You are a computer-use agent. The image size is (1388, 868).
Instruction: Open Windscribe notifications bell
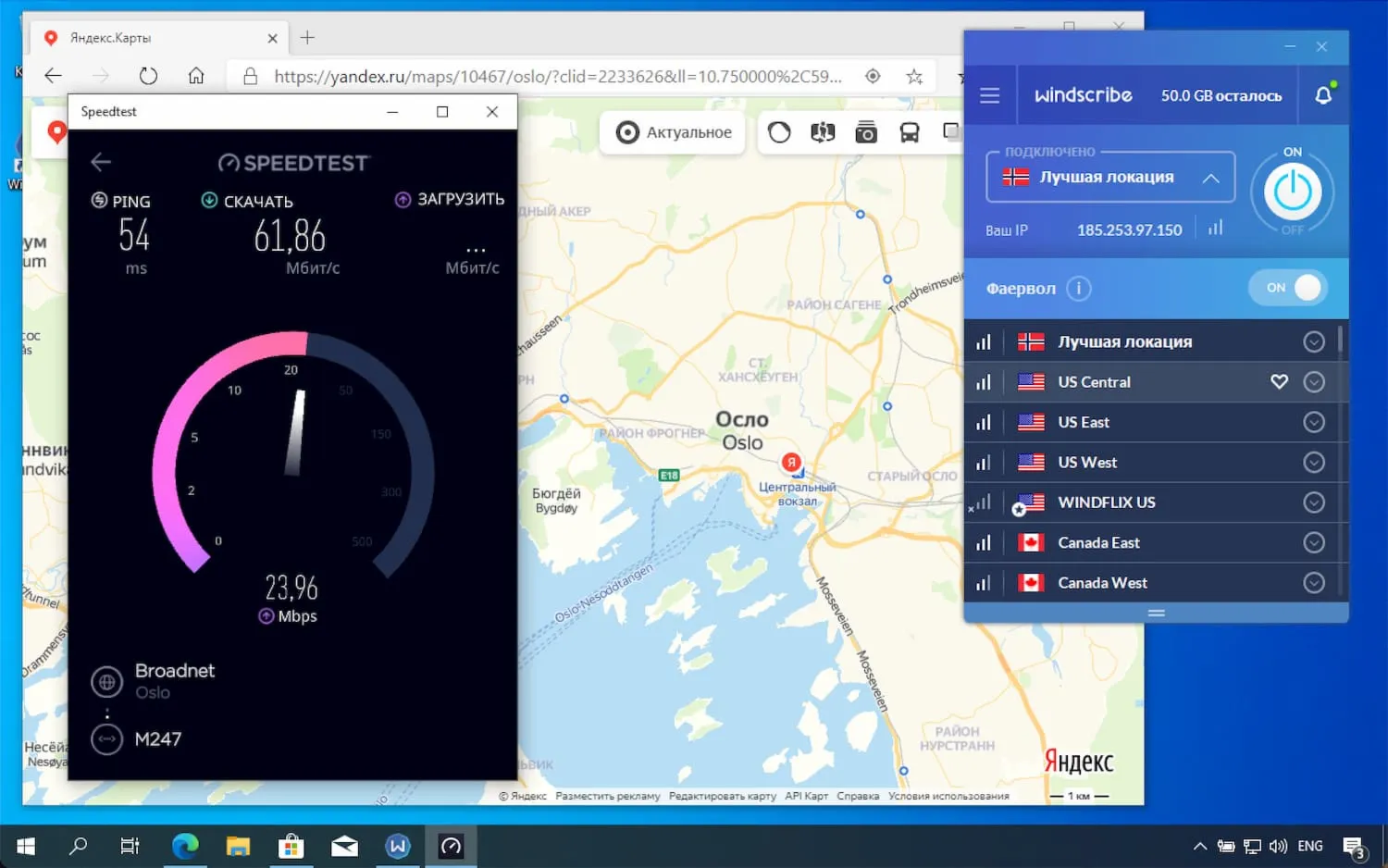click(1324, 94)
